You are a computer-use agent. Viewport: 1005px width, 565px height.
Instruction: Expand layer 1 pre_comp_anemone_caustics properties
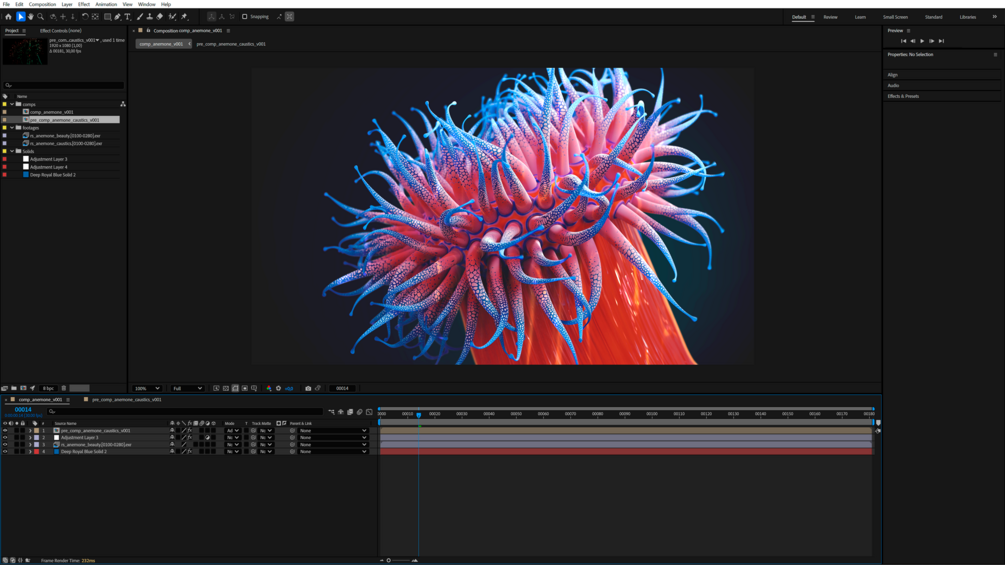[30, 430]
